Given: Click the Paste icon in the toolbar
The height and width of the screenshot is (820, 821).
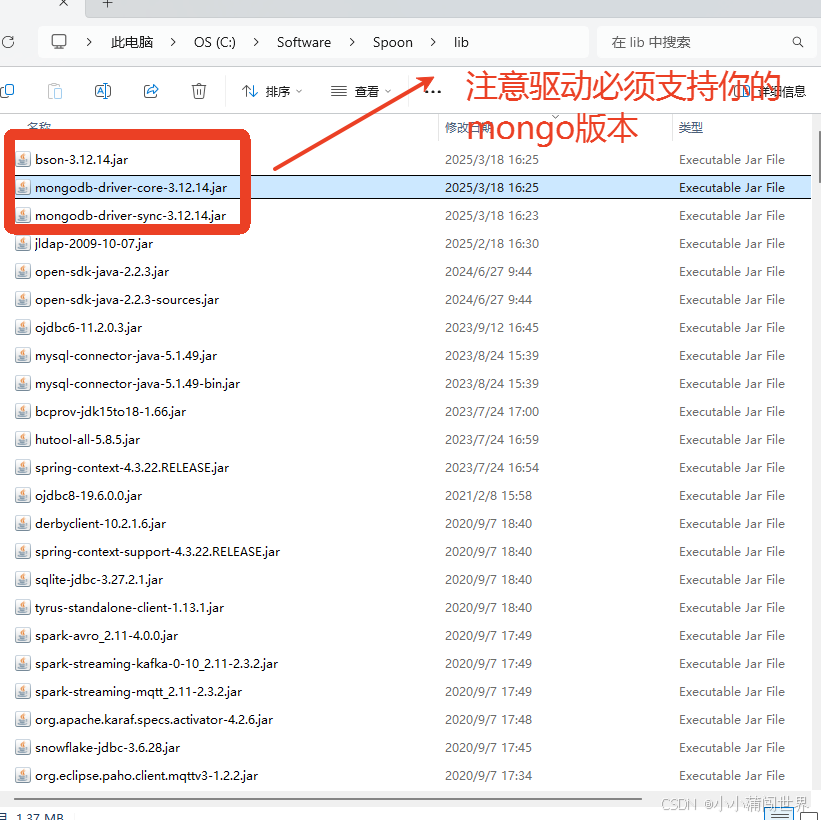Looking at the screenshot, I should 55,90.
